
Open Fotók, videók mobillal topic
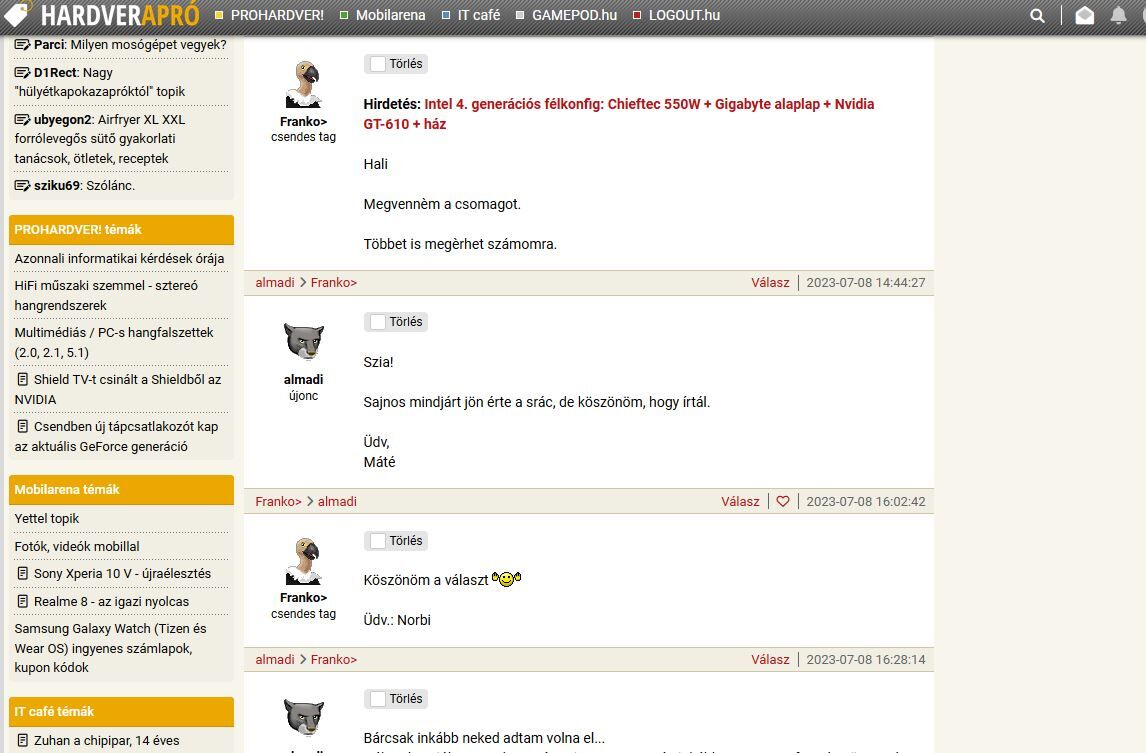pos(77,546)
